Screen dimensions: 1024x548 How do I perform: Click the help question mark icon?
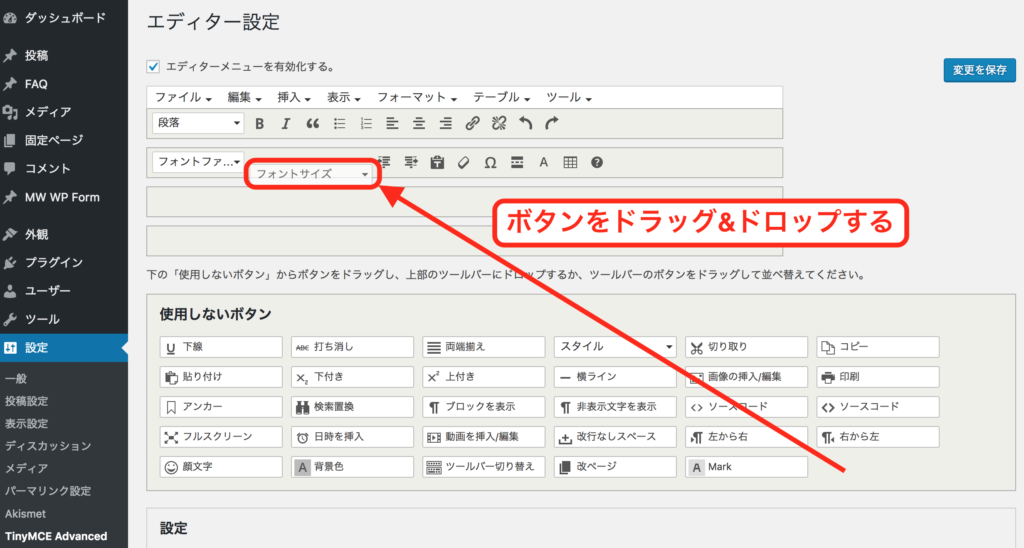597,162
